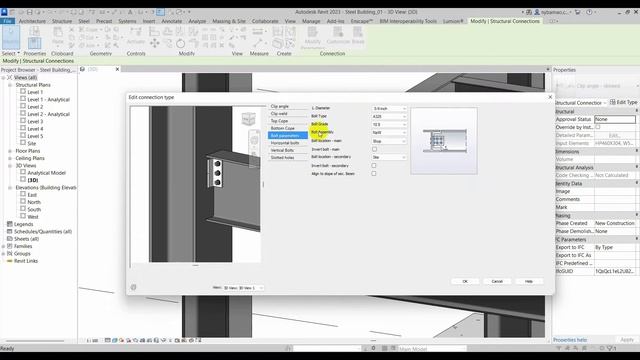Image resolution: width=640 pixels, height=360 pixels.
Task: Click the File menu button
Action: (7, 21)
